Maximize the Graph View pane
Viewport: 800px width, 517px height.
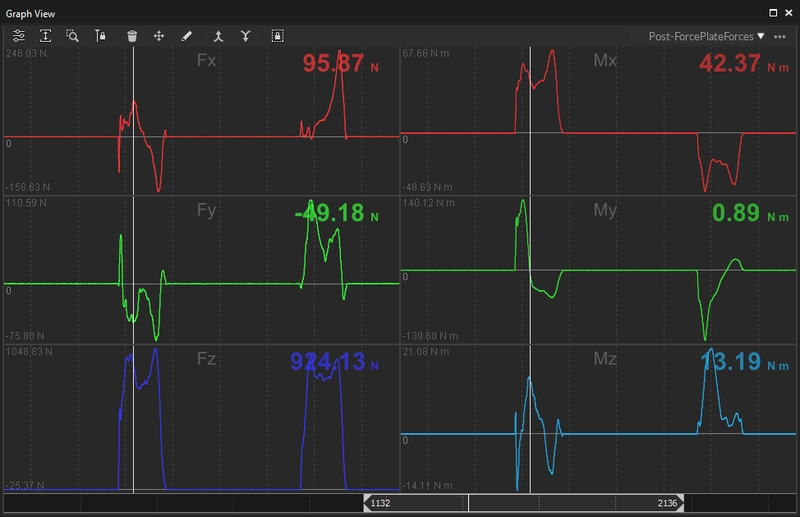click(x=773, y=13)
